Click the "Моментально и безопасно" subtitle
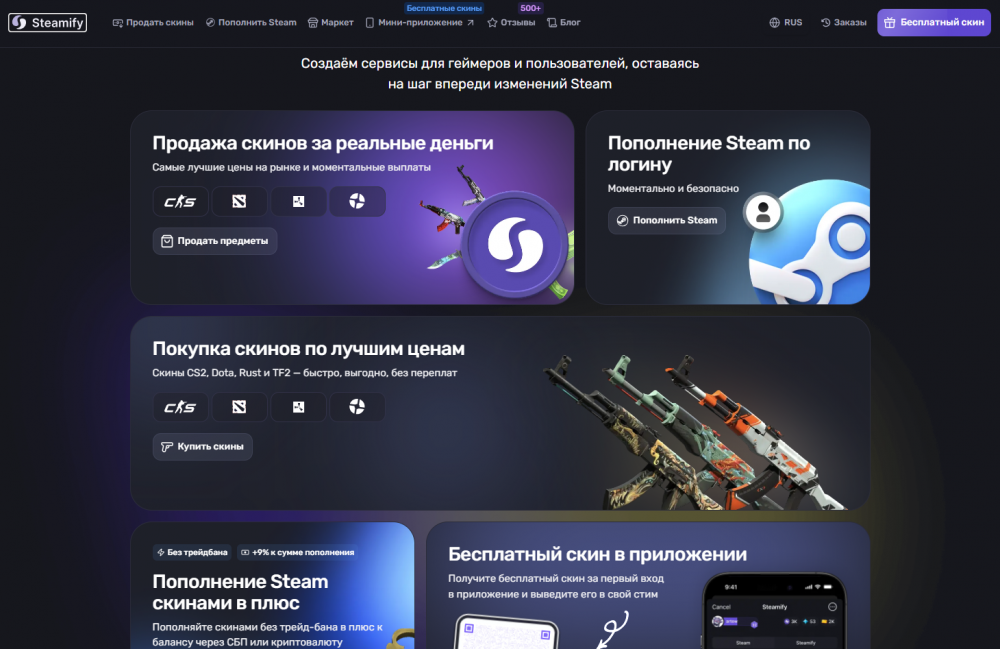 pyautogui.click(x=673, y=189)
